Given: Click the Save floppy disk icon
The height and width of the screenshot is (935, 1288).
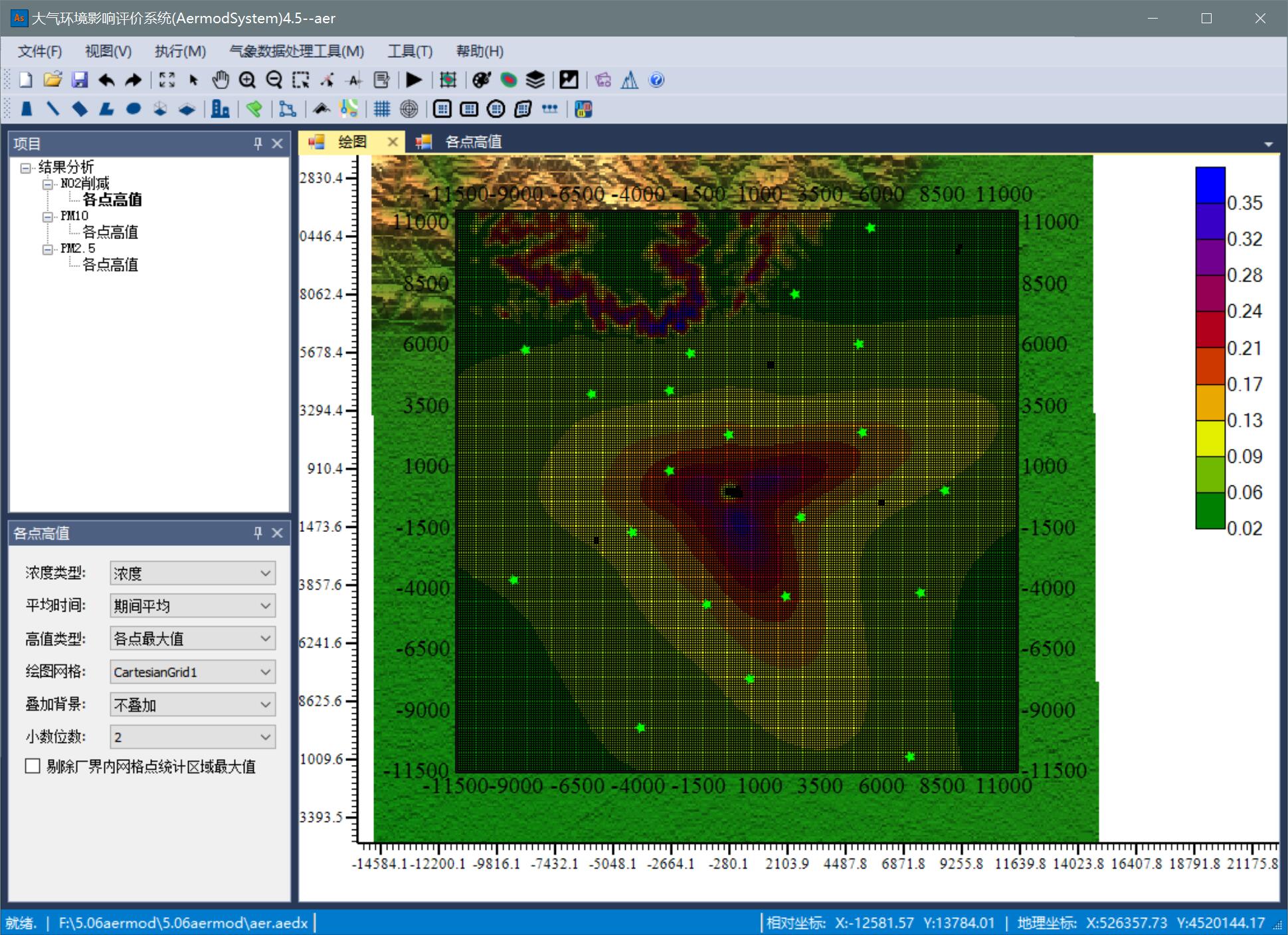Looking at the screenshot, I should pyautogui.click(x=80, y=80).
